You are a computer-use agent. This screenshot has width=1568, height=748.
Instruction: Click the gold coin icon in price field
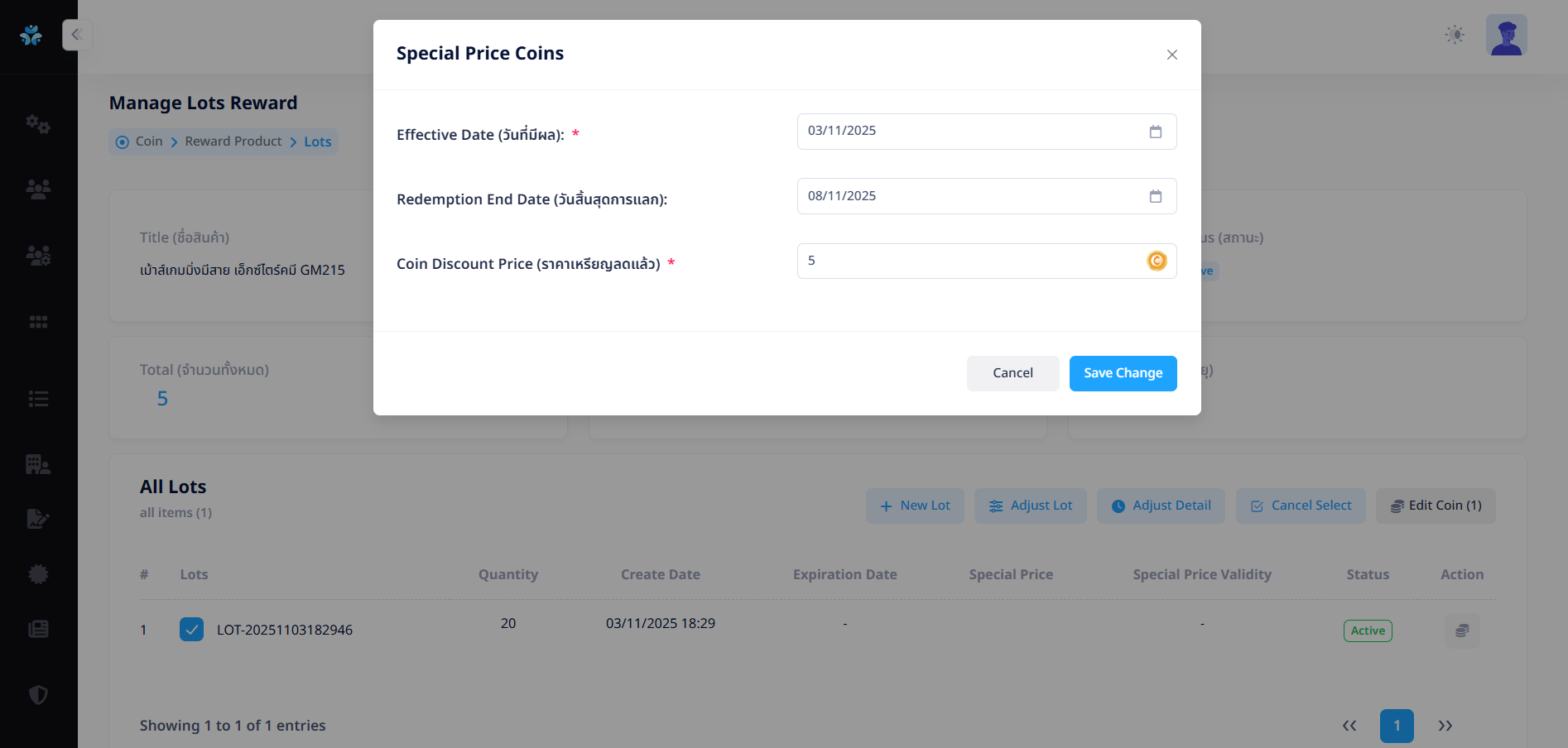[x=1156, y=261]
